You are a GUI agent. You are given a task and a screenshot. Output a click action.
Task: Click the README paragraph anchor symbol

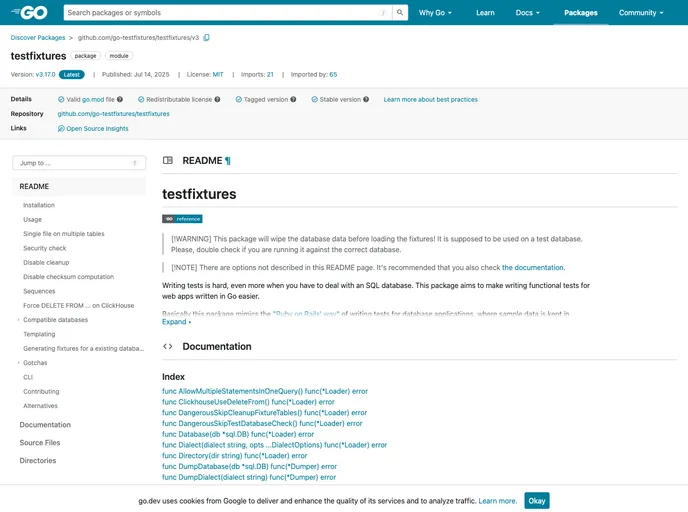pos(228,161)
